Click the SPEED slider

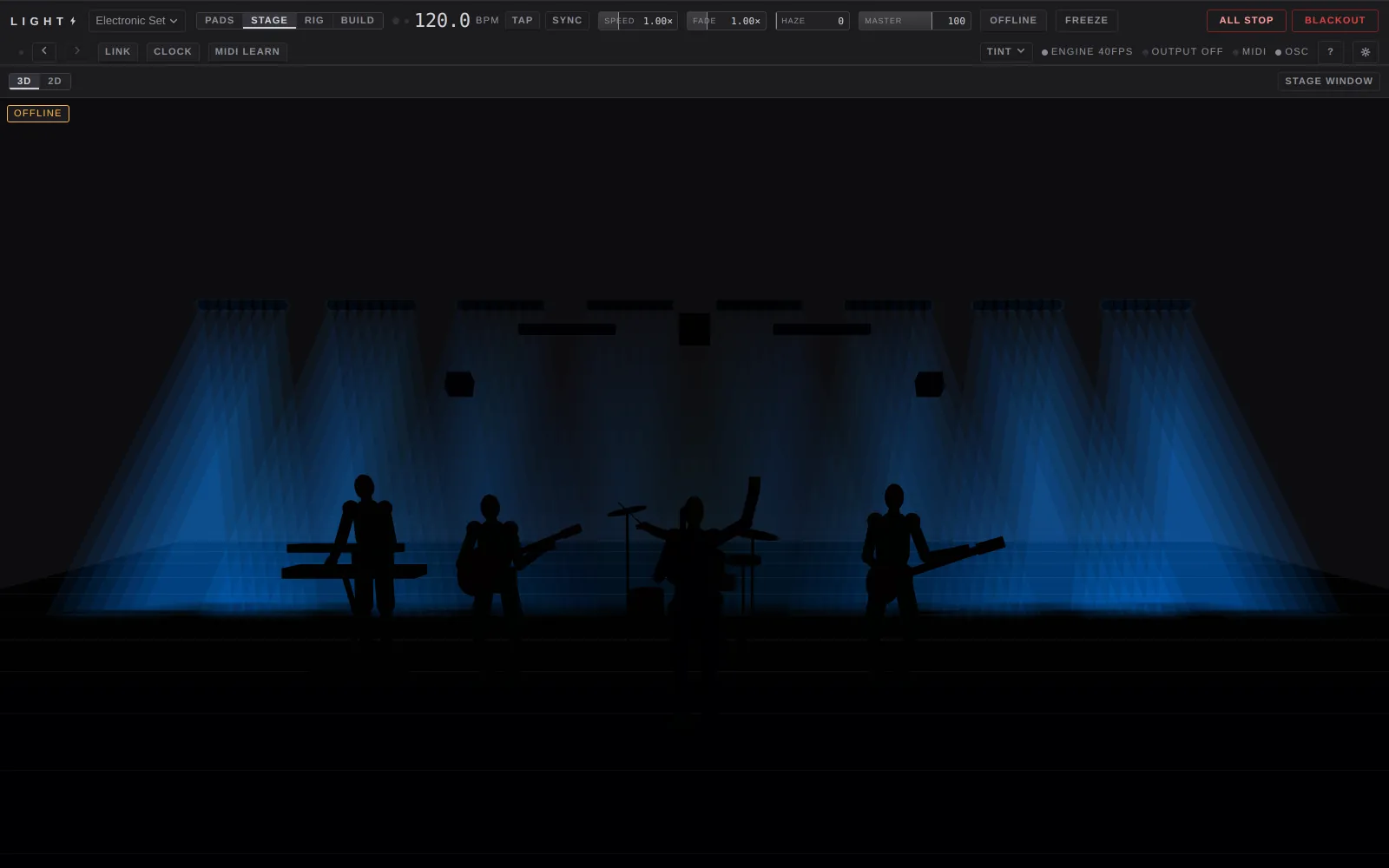pos(638,21)
